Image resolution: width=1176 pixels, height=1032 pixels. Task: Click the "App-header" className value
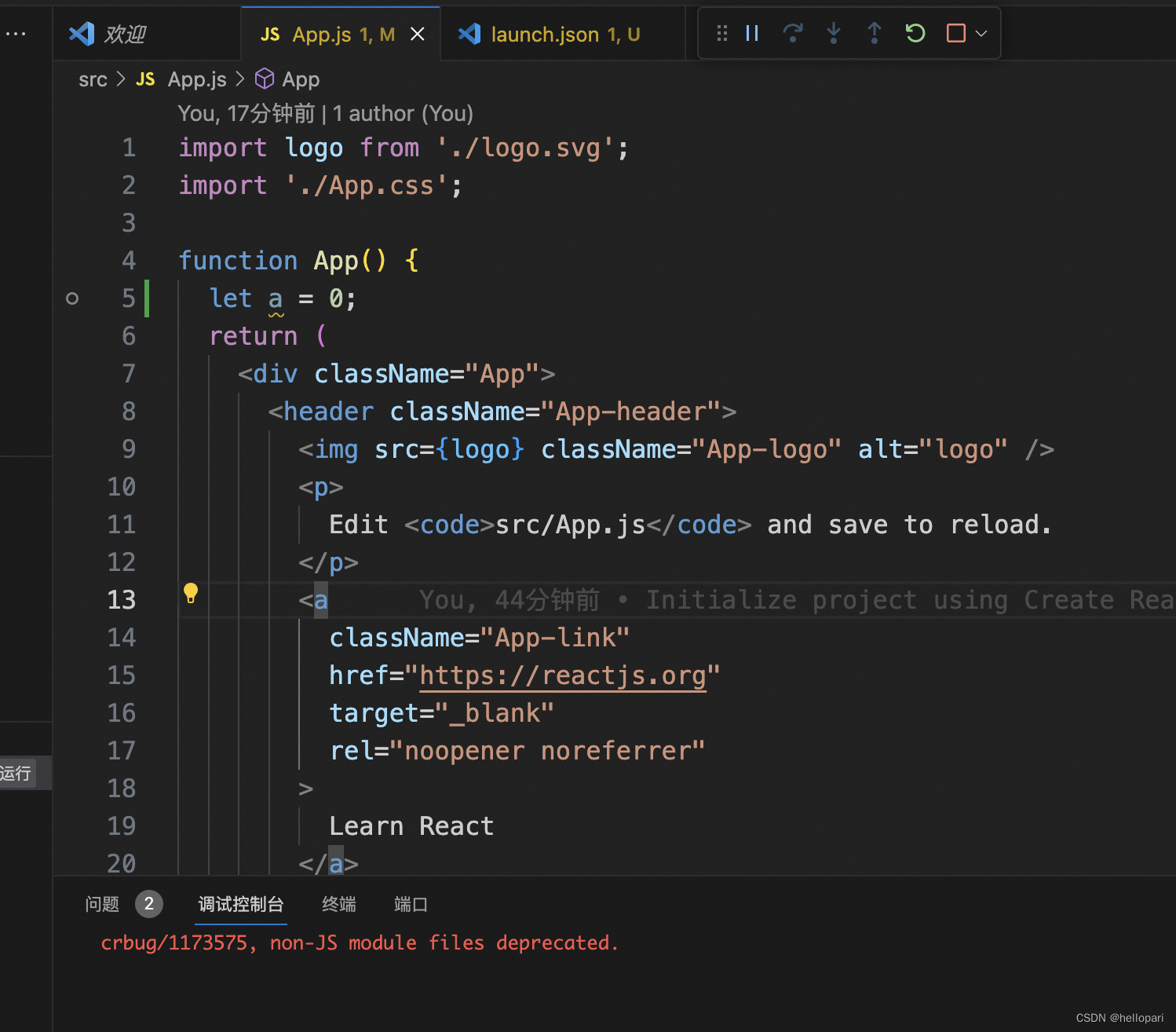tap(631, 412)
